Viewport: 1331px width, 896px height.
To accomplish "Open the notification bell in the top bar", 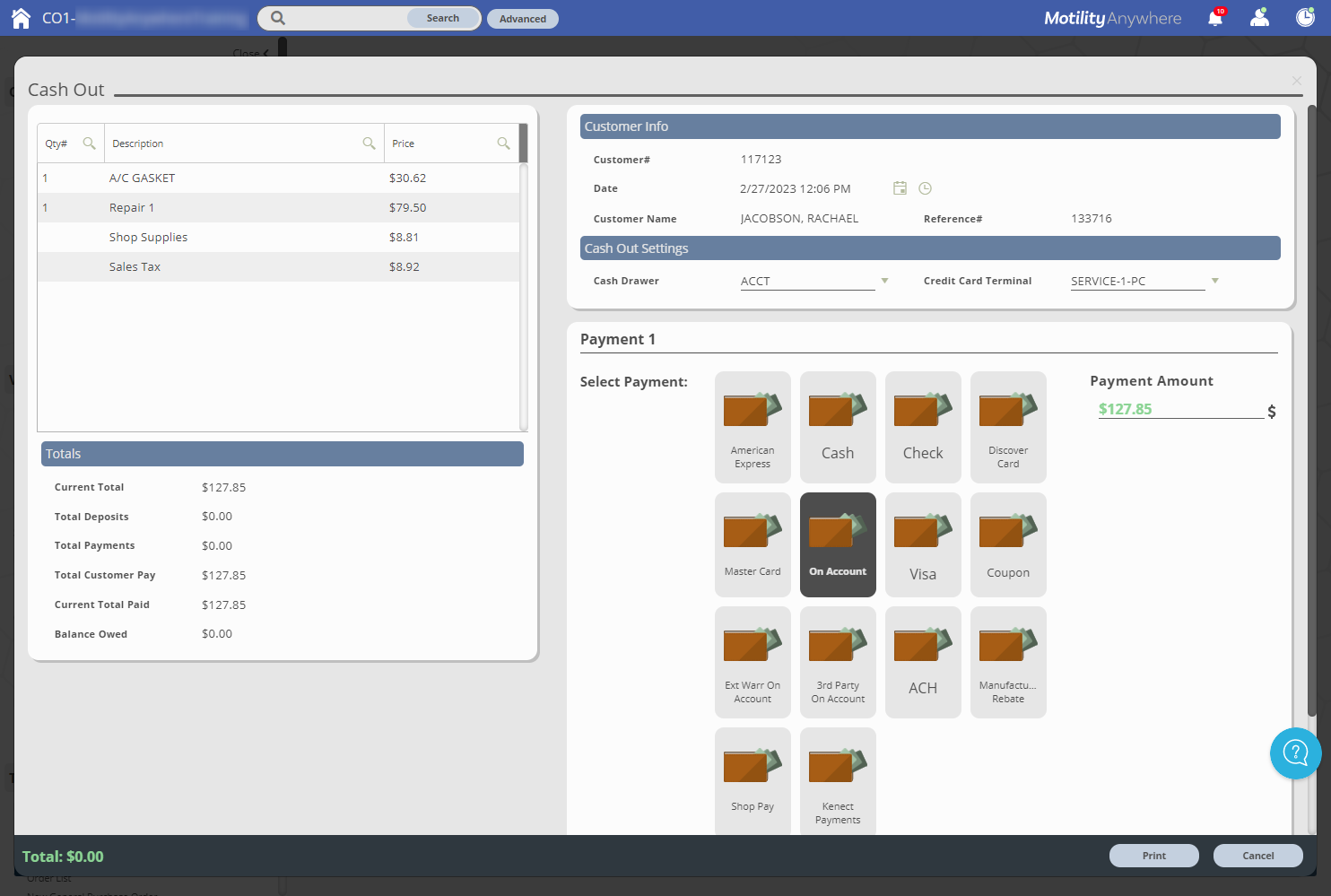I will [x=1215, y=17].
